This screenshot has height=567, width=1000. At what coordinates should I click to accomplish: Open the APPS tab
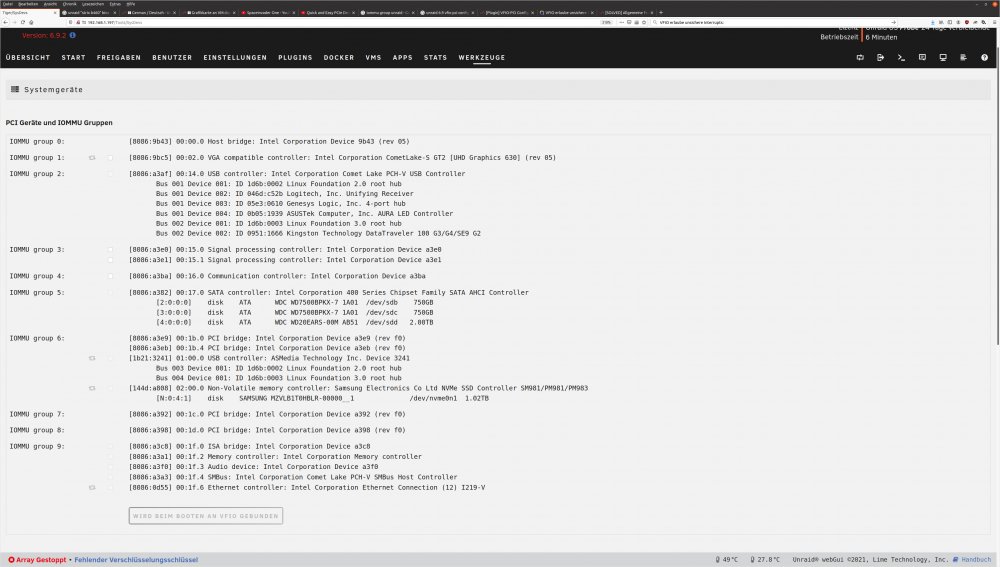402,57
